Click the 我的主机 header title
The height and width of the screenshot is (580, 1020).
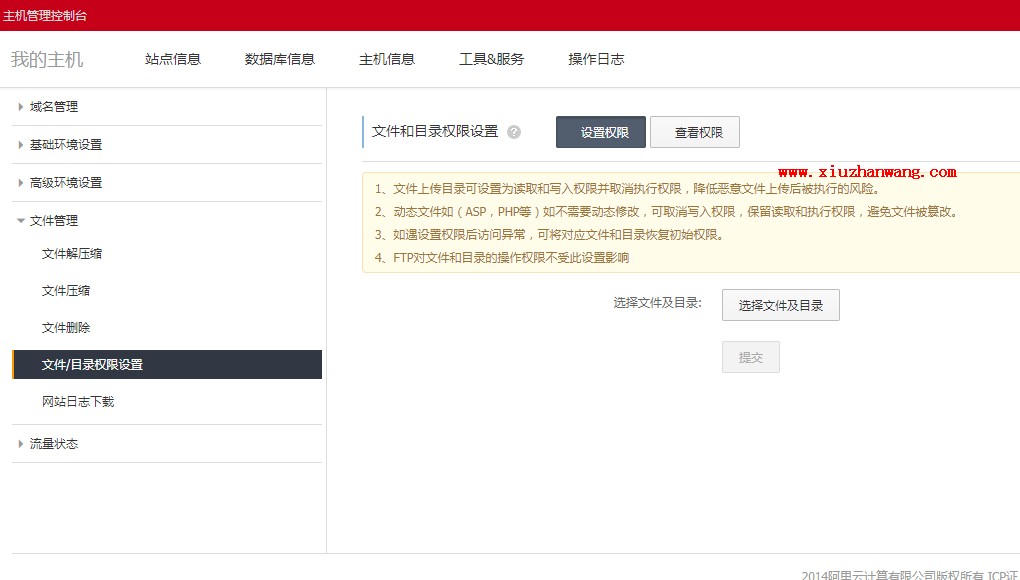47,59
